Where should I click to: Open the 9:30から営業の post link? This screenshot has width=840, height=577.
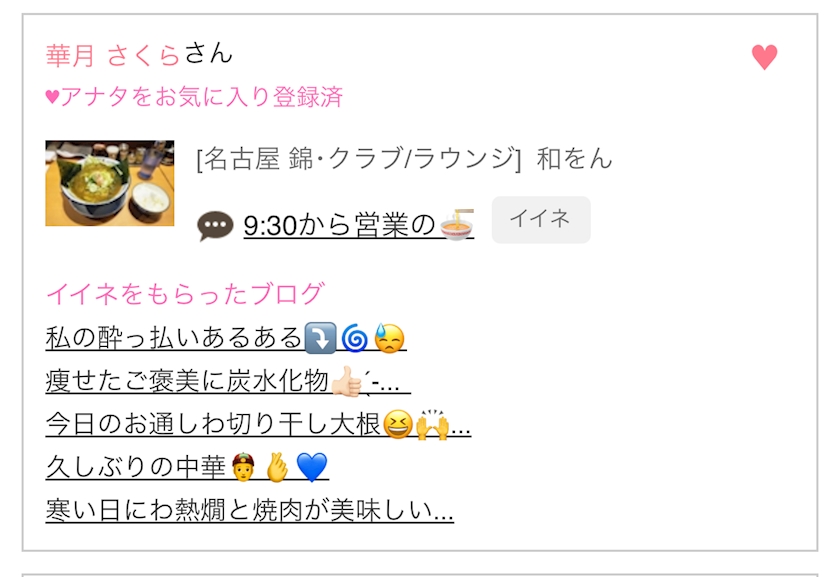tap(358, 226)
